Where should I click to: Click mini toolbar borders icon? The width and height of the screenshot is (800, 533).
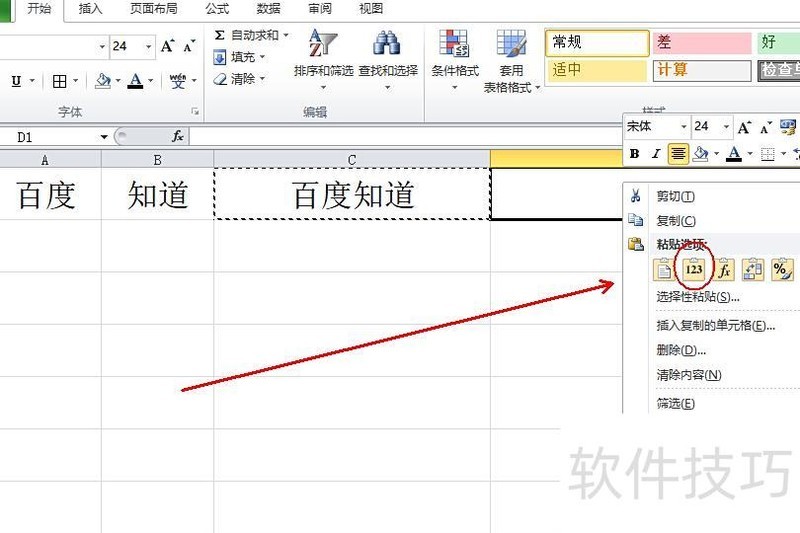tap(767, 154)
